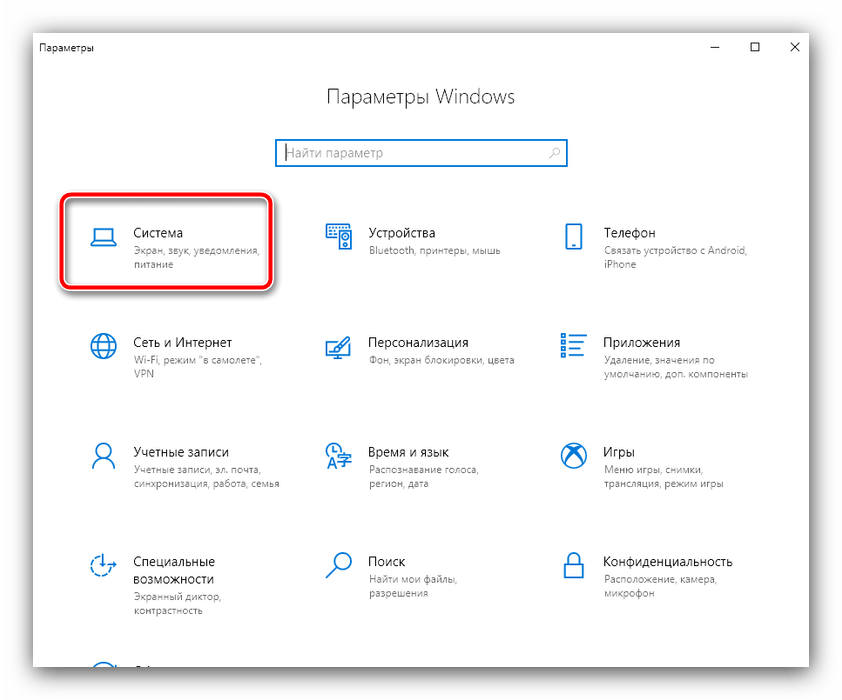Open Персонализация settings title
Screen dimensions: 842x700
418,342
